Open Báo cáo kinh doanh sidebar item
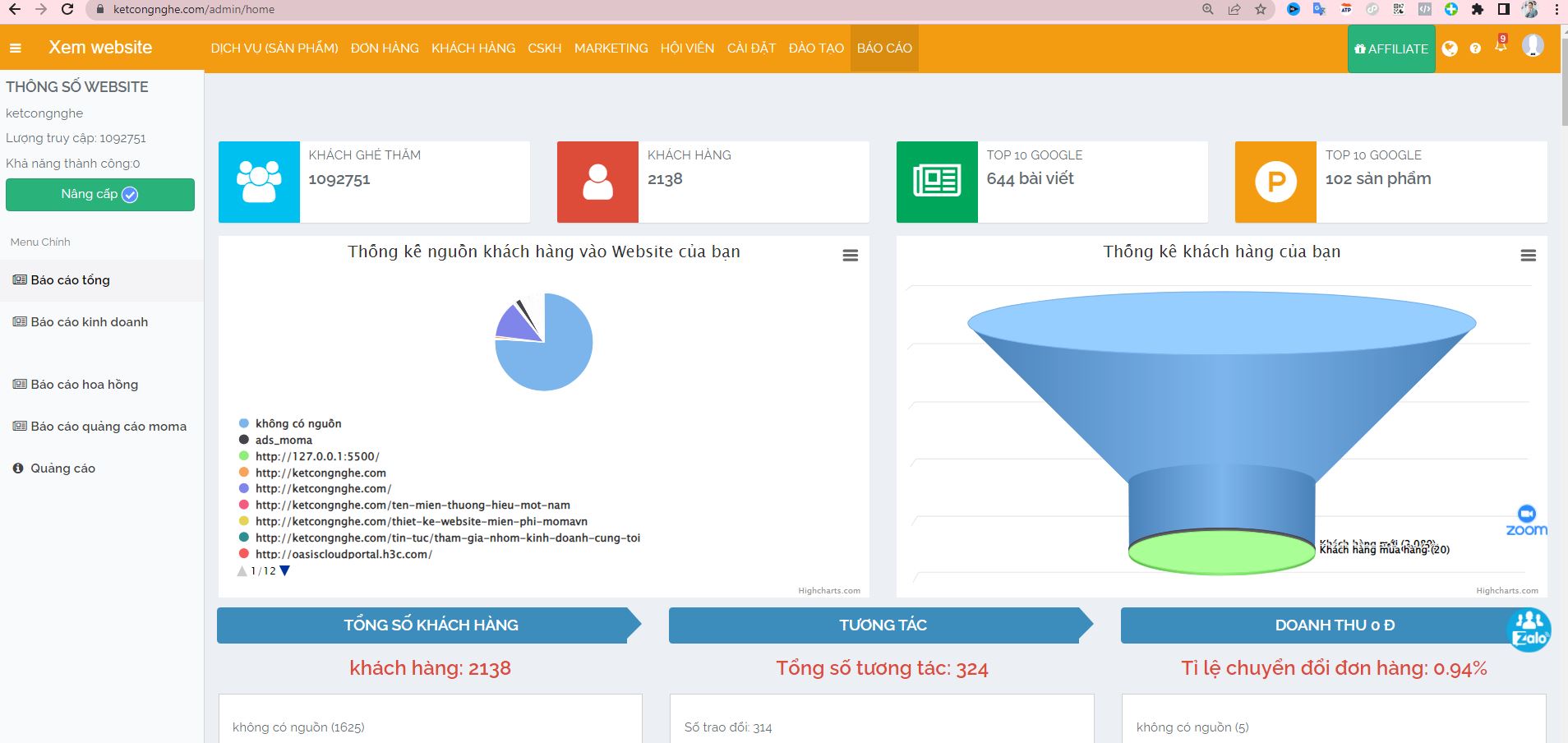This screenshot has width=1568, height=743. 89,322
